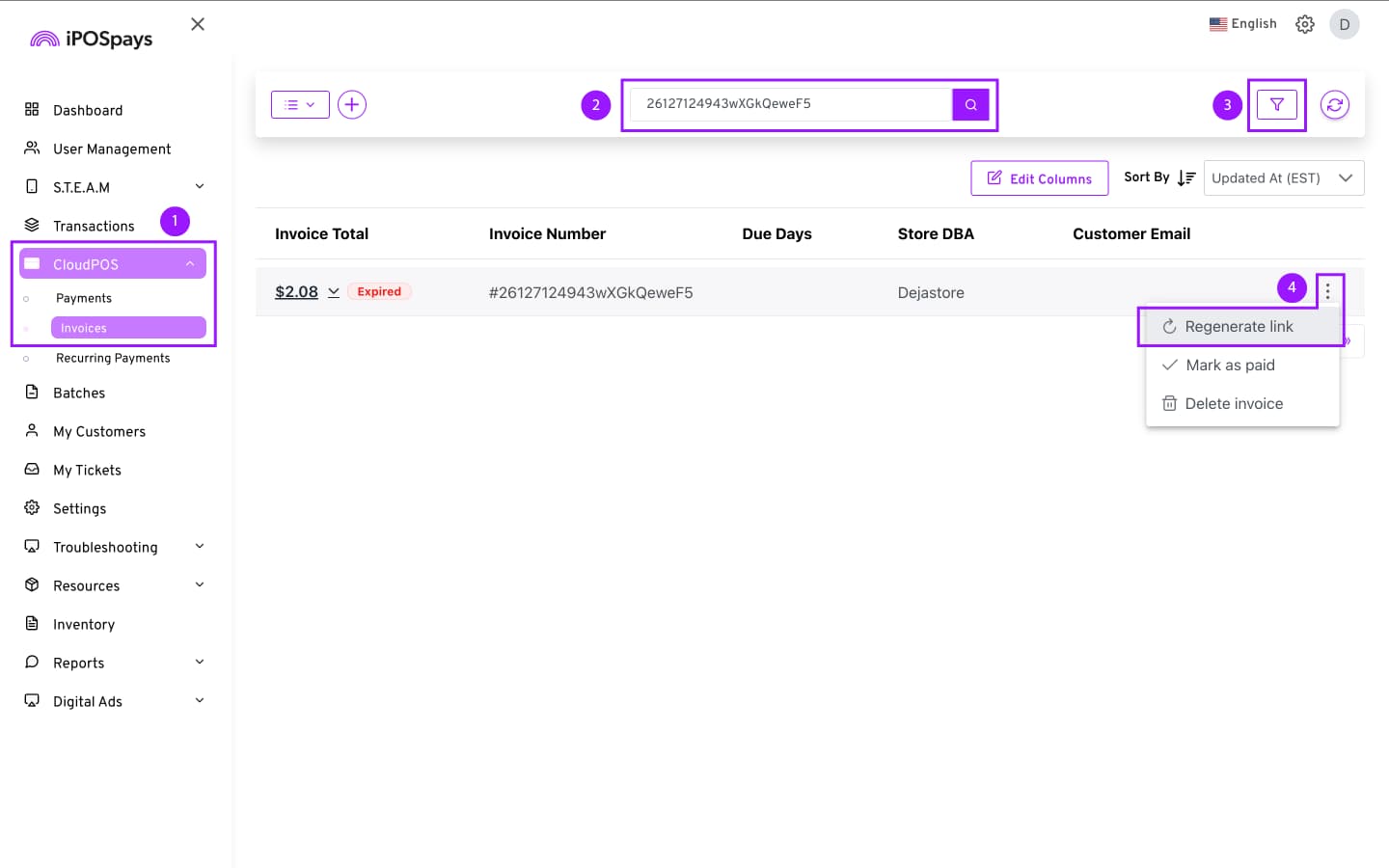Click the plus icon to add invoice
The width and height of the screenshot is (1389, 868).
[x=352, y=105]
